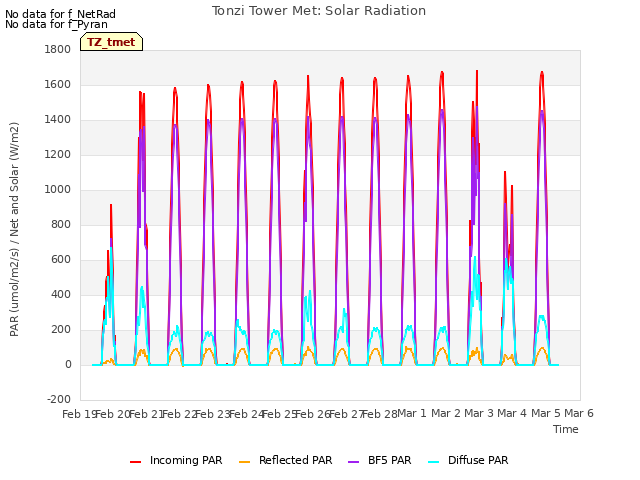This screenshot has height=480, width=640.
Task: Click the Mar 4 x-axis date label
Action: point(512,413)
